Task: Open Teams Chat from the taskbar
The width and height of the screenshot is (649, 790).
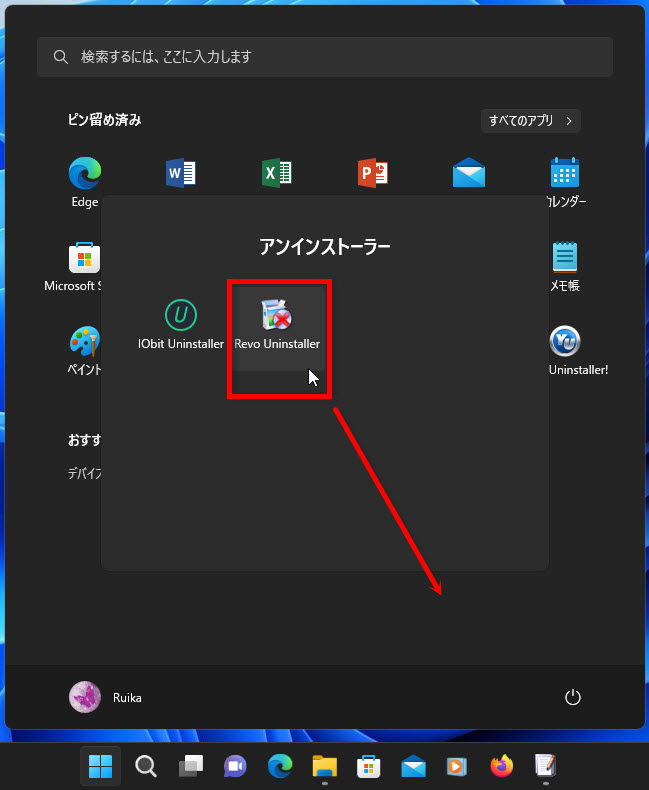Action: point(235,766)
